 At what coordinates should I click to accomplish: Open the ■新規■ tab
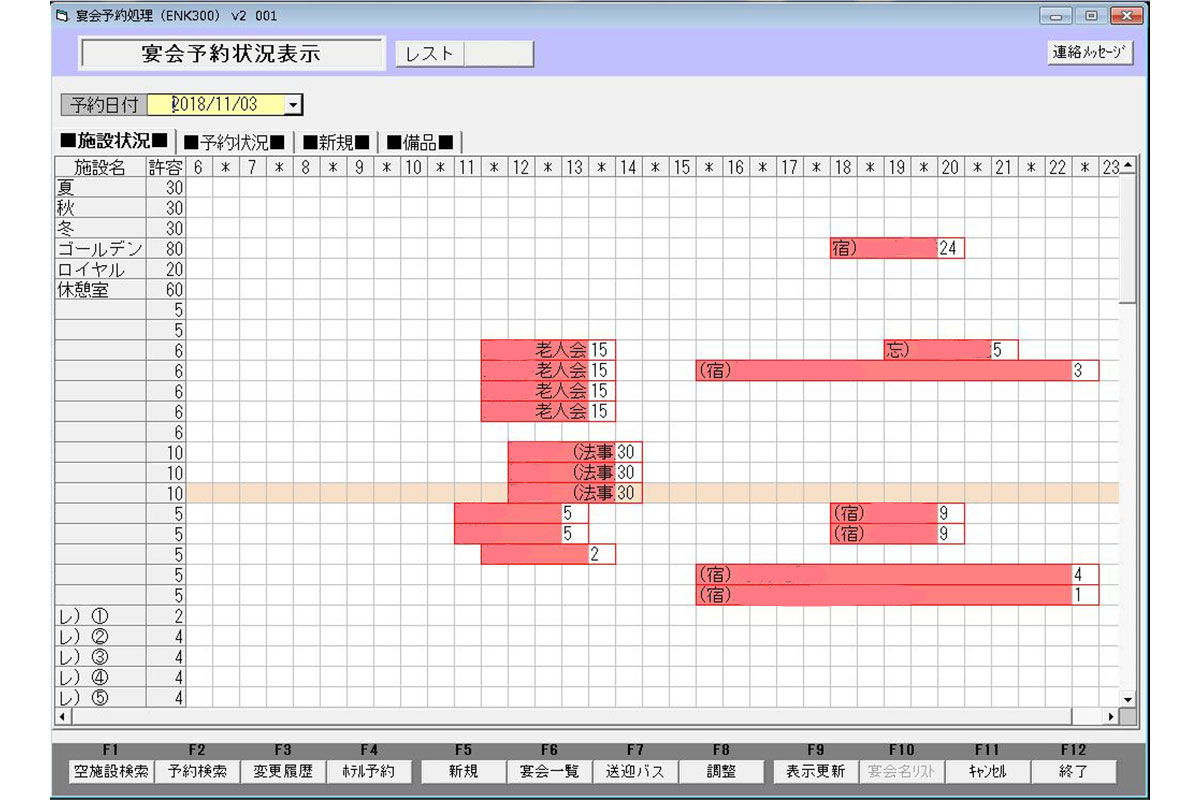coord(337,141)
